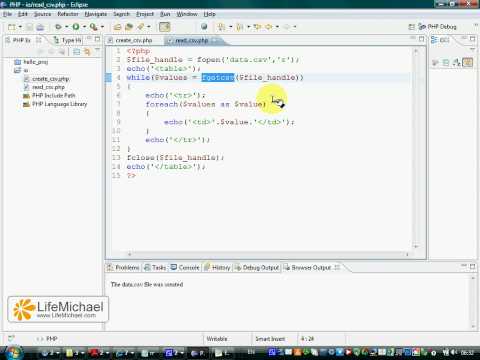Select read_csv.php in the explorer tree
The height and width of the screenshot is (360, 480).
[x=44, y=87]
